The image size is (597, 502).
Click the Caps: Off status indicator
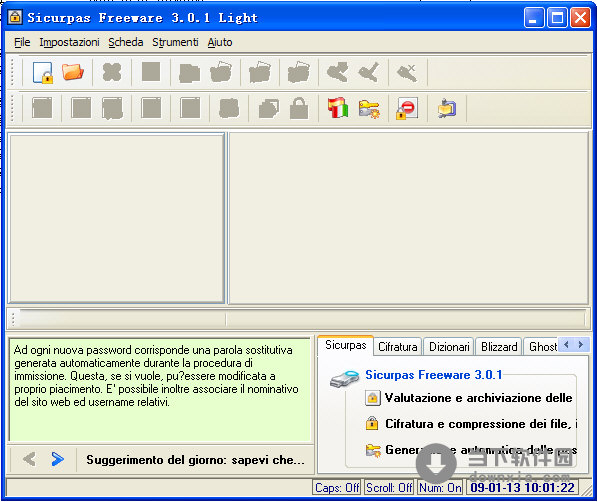(x=337, y=488)
